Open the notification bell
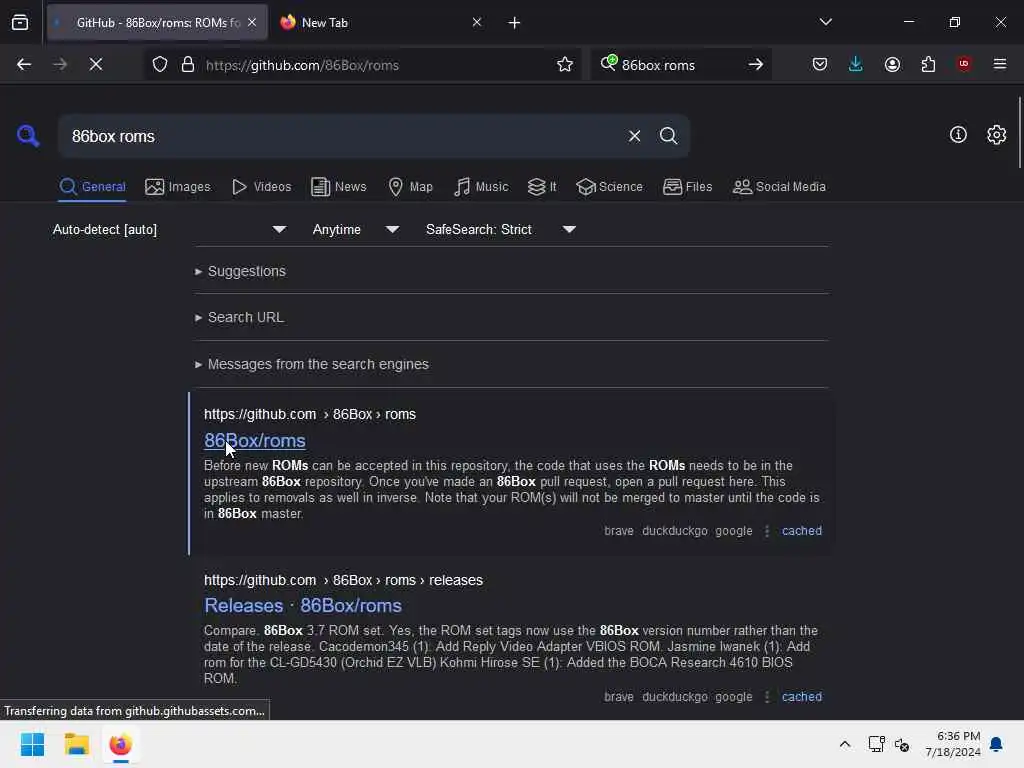Image resolution: width=1024 pixels, height=768 pixels. click(x=996, y=744)
